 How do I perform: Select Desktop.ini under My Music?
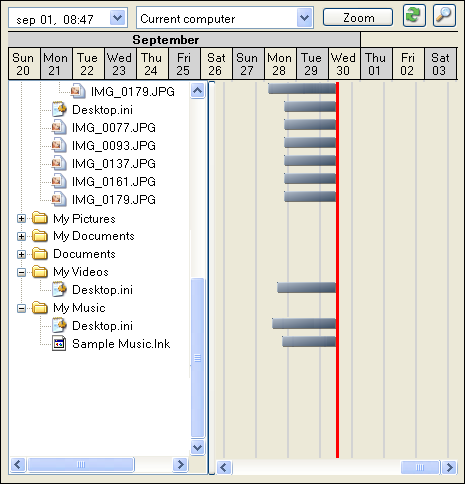point(102,326)
